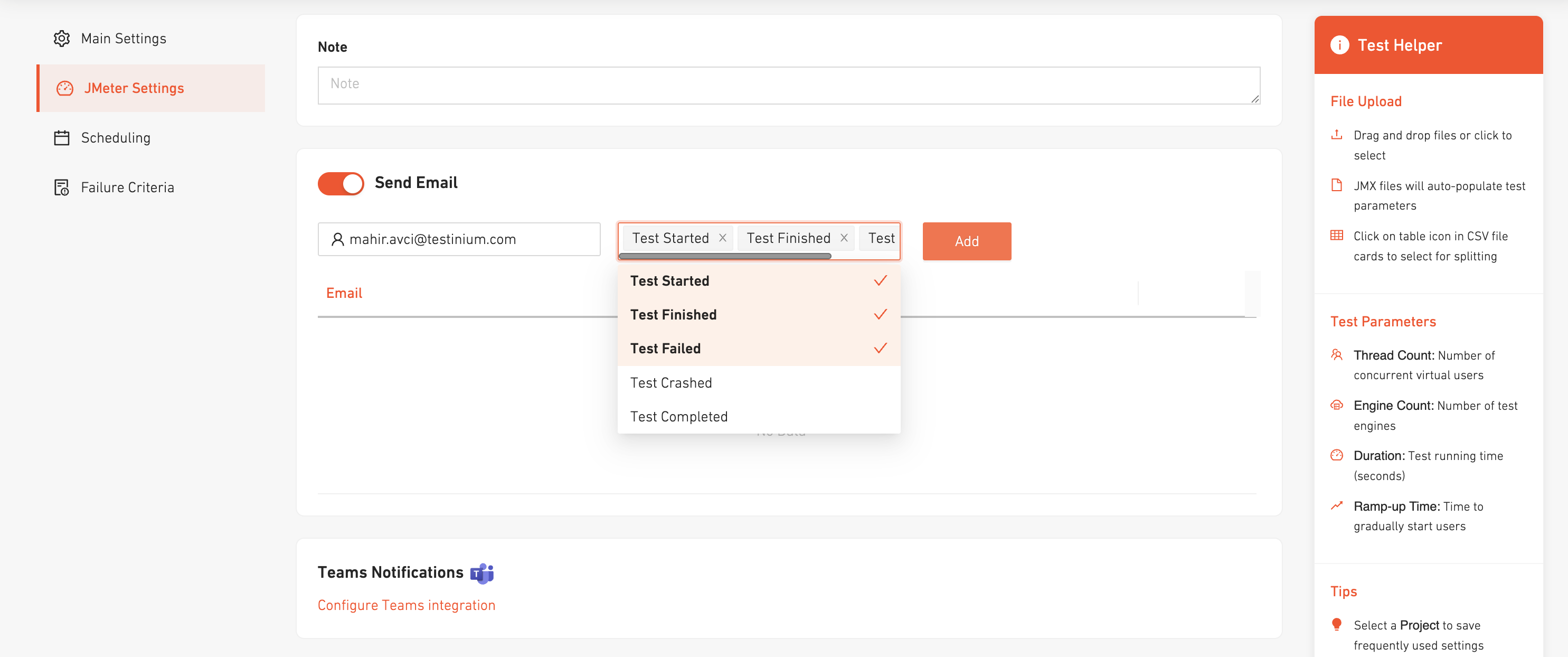Click the JMeter Settings gauge icon
This screenshot has width=1568, height=657.
click(64, 88)
